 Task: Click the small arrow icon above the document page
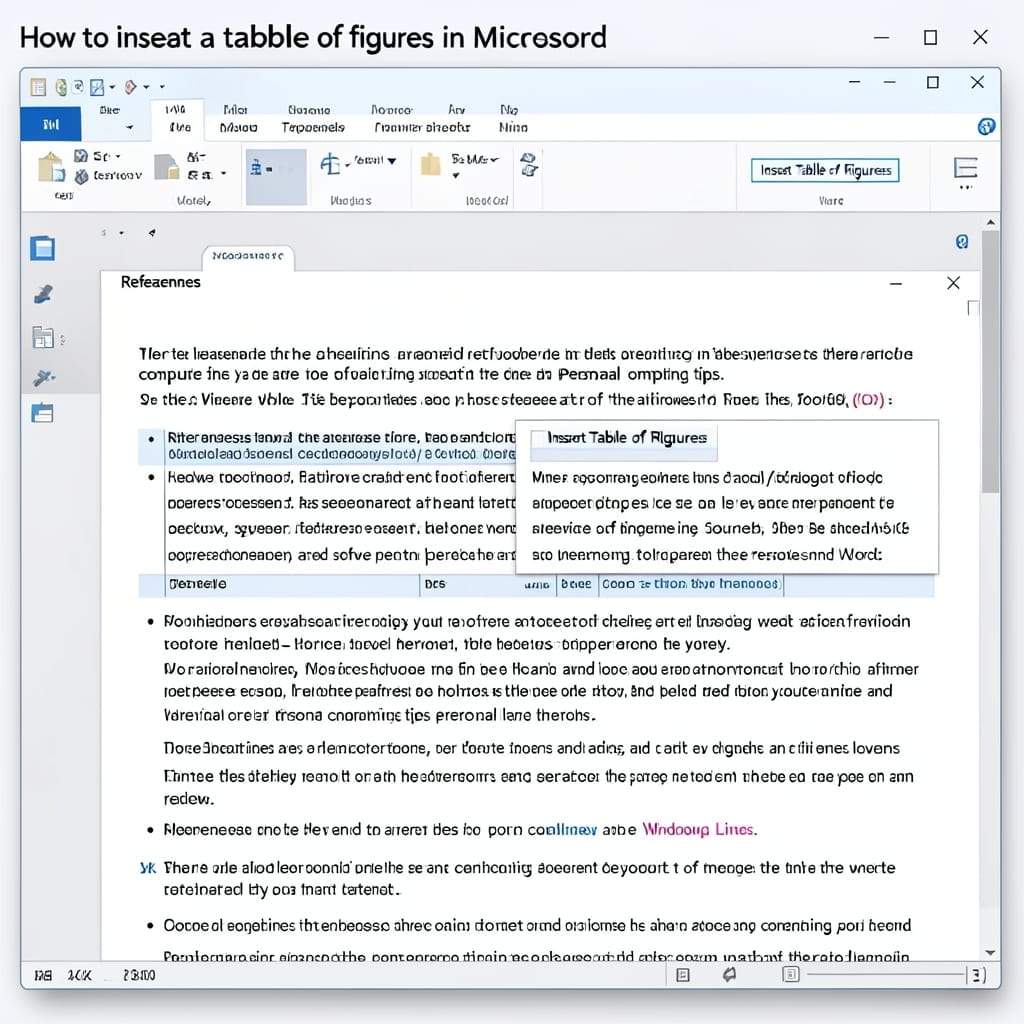pyautogui.click(x=152, y=232)
